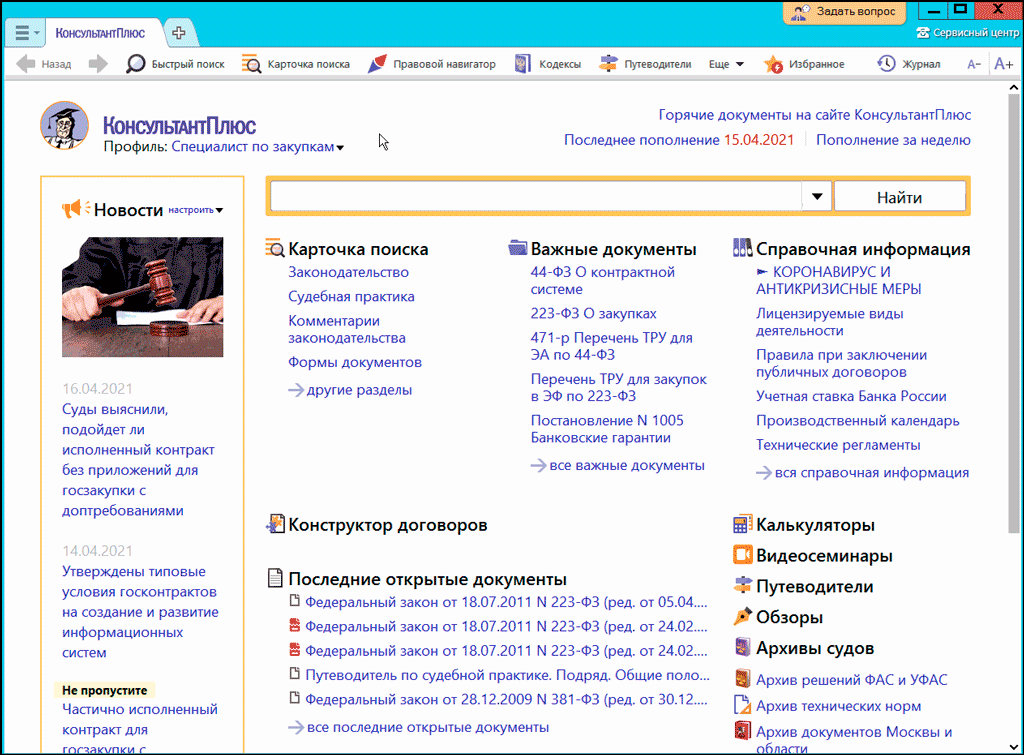Open Формы документов section
Screen dimensions: 1024x755
(355, 362)
